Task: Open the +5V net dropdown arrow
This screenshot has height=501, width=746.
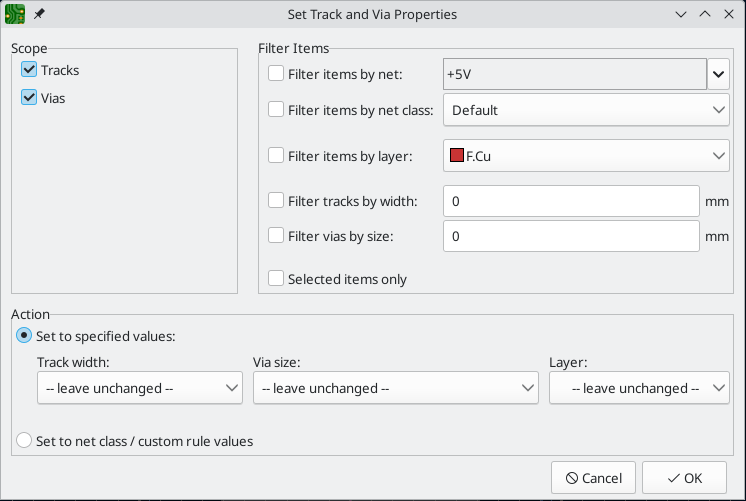Action: coord(719,74)
